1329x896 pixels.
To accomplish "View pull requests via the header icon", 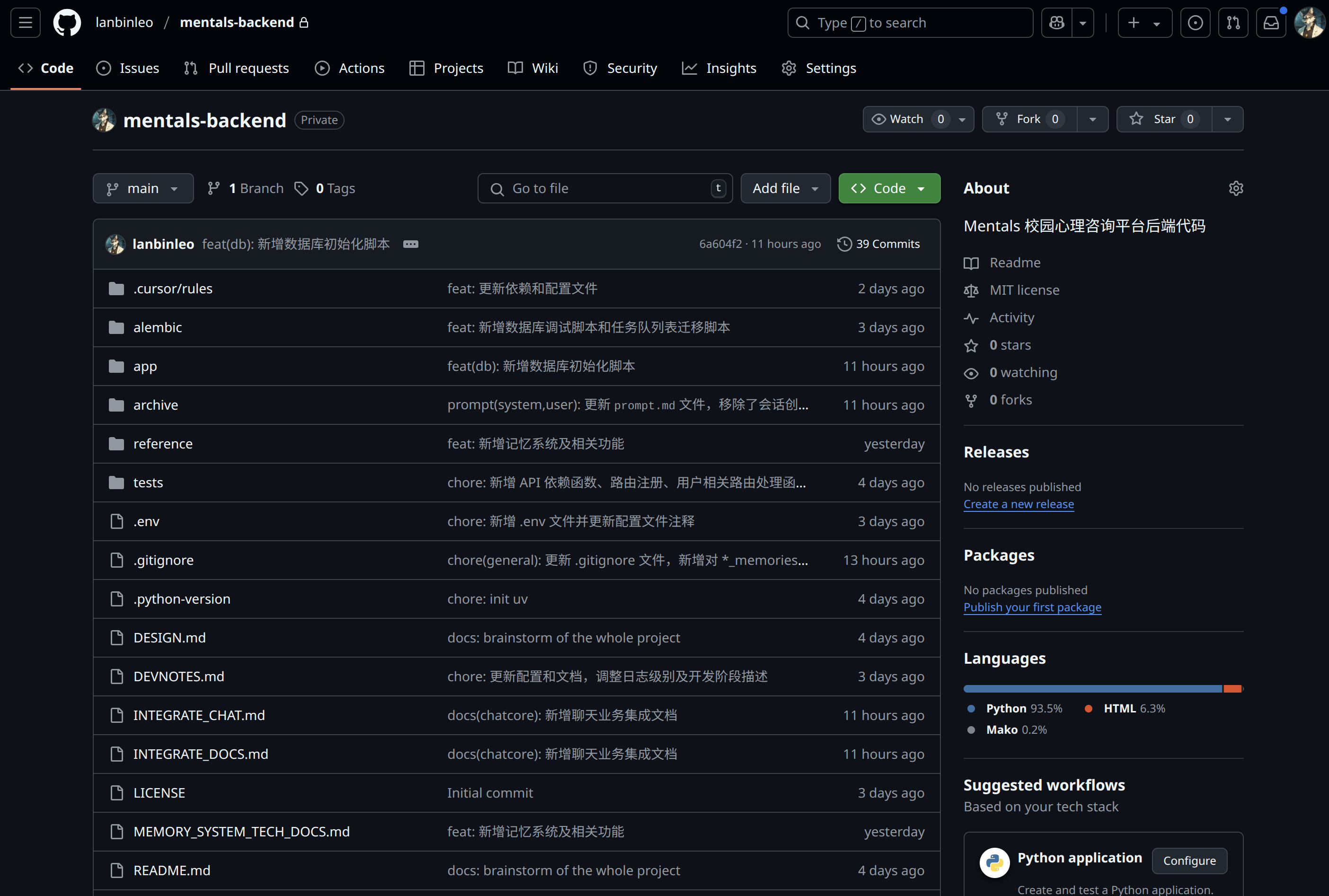I will (1233, 22).
